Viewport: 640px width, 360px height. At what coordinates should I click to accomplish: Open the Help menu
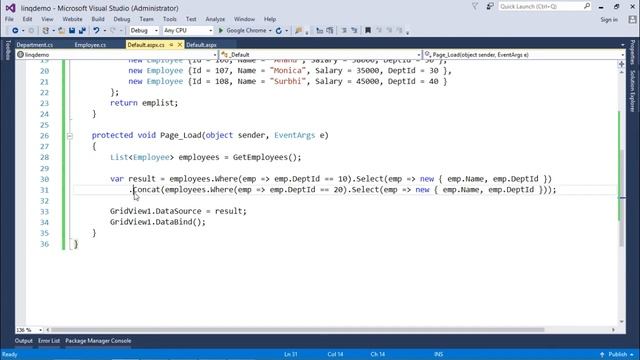click(x=270, y=19)
